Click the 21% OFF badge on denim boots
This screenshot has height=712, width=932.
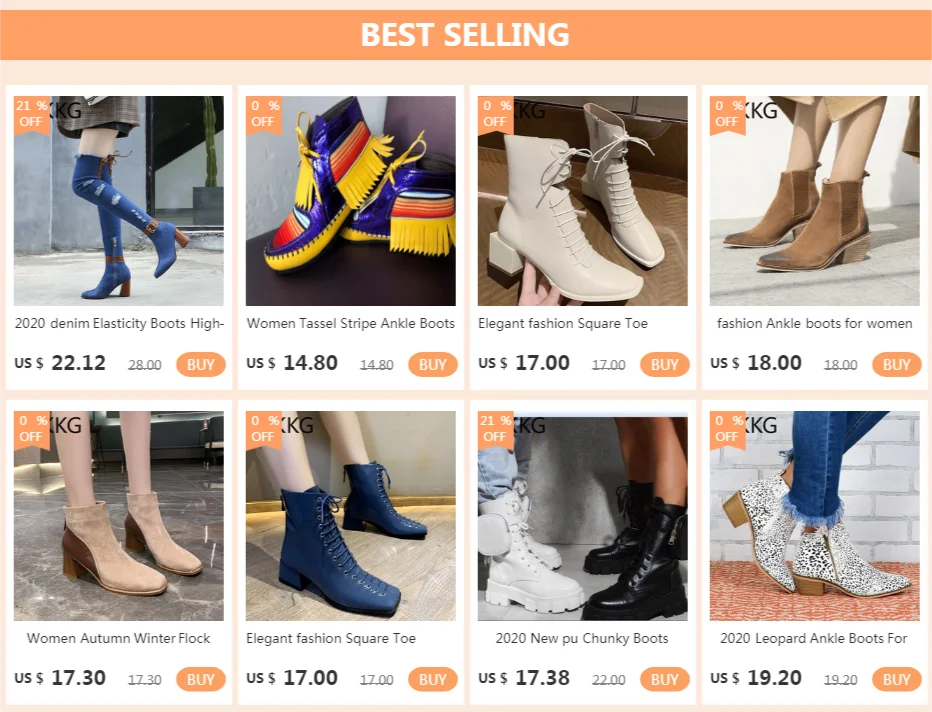click(31, 114)
